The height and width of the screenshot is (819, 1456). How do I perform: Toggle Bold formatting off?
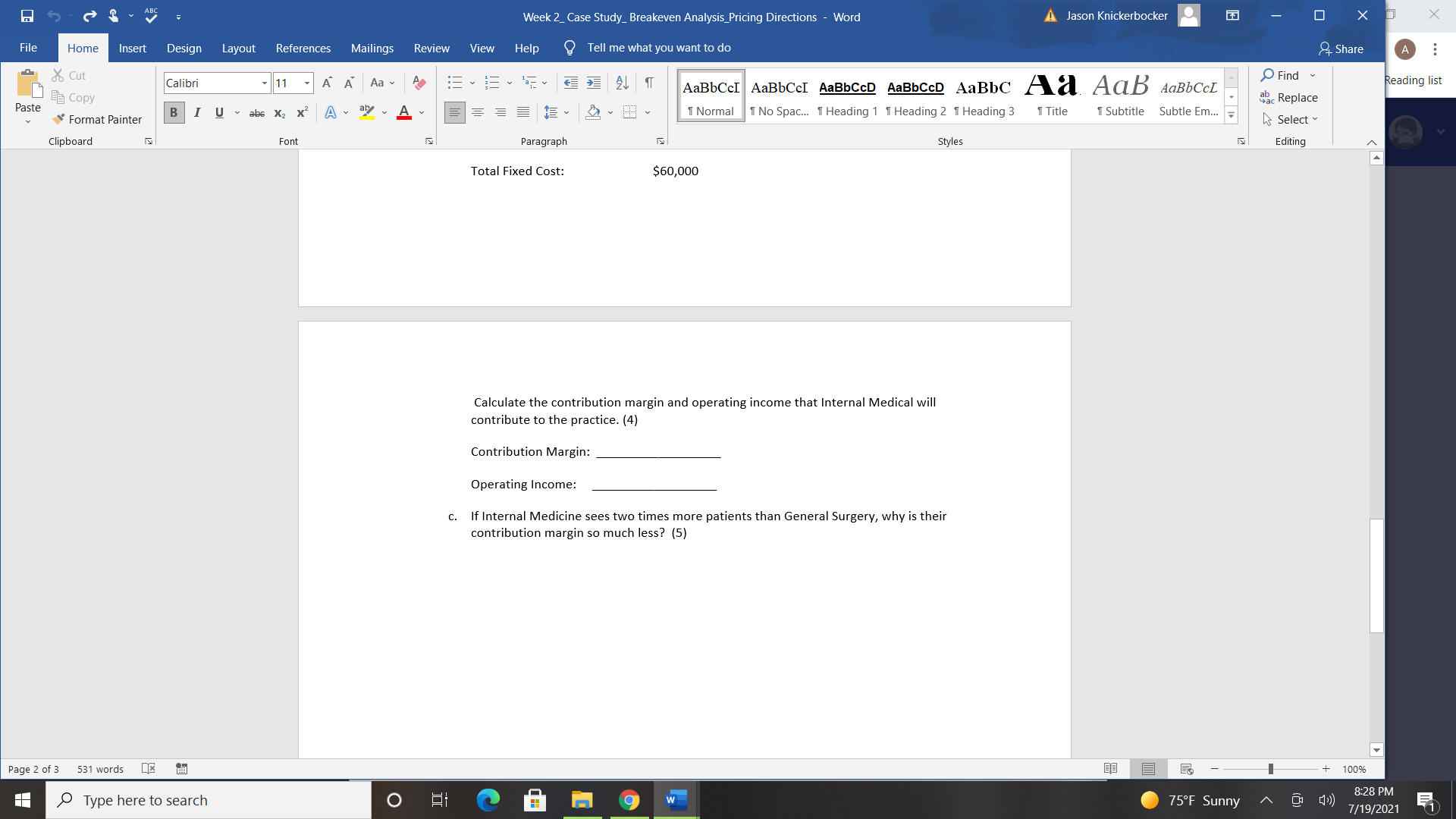coord(174,113)
